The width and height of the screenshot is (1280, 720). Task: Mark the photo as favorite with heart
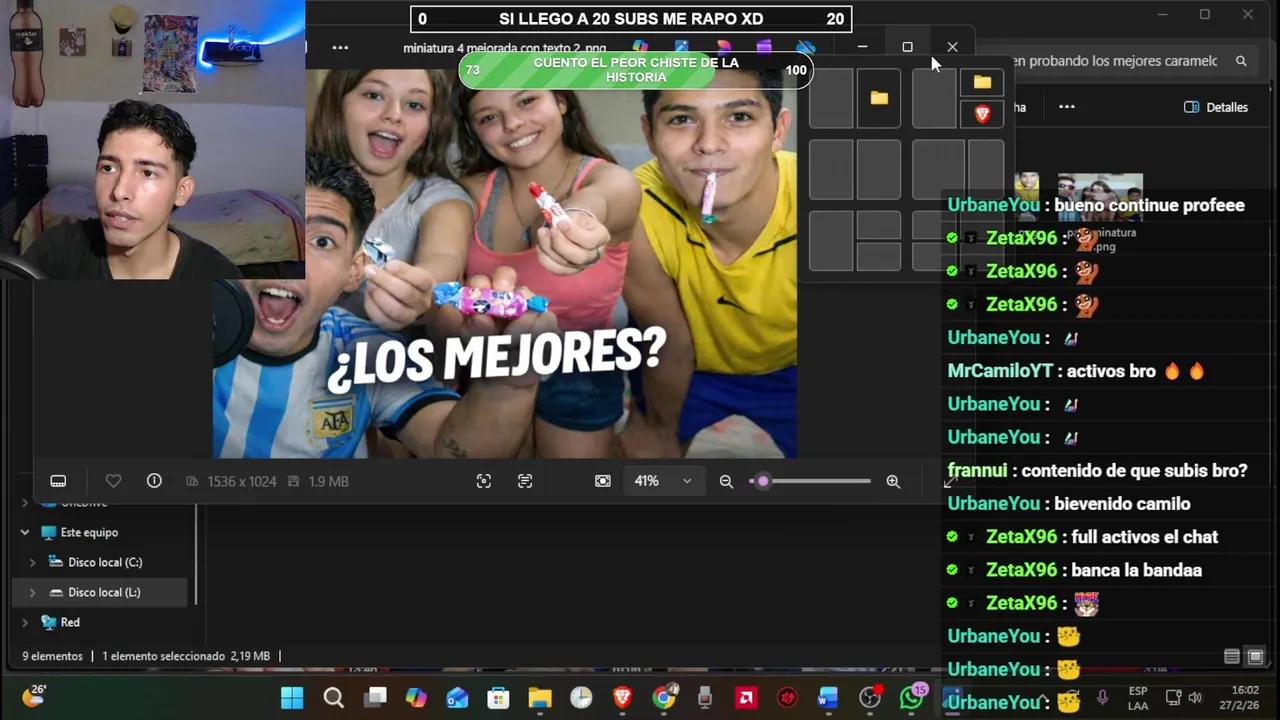pos(113,481)
